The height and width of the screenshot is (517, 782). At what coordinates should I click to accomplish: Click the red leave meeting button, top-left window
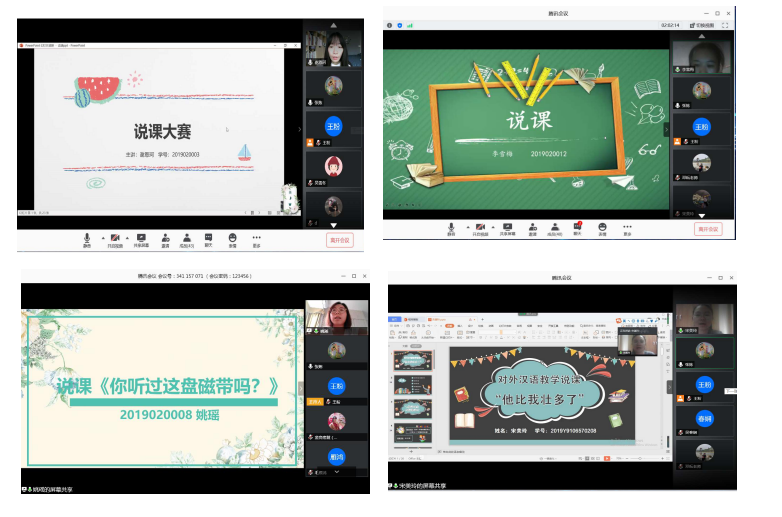(340, 240)
